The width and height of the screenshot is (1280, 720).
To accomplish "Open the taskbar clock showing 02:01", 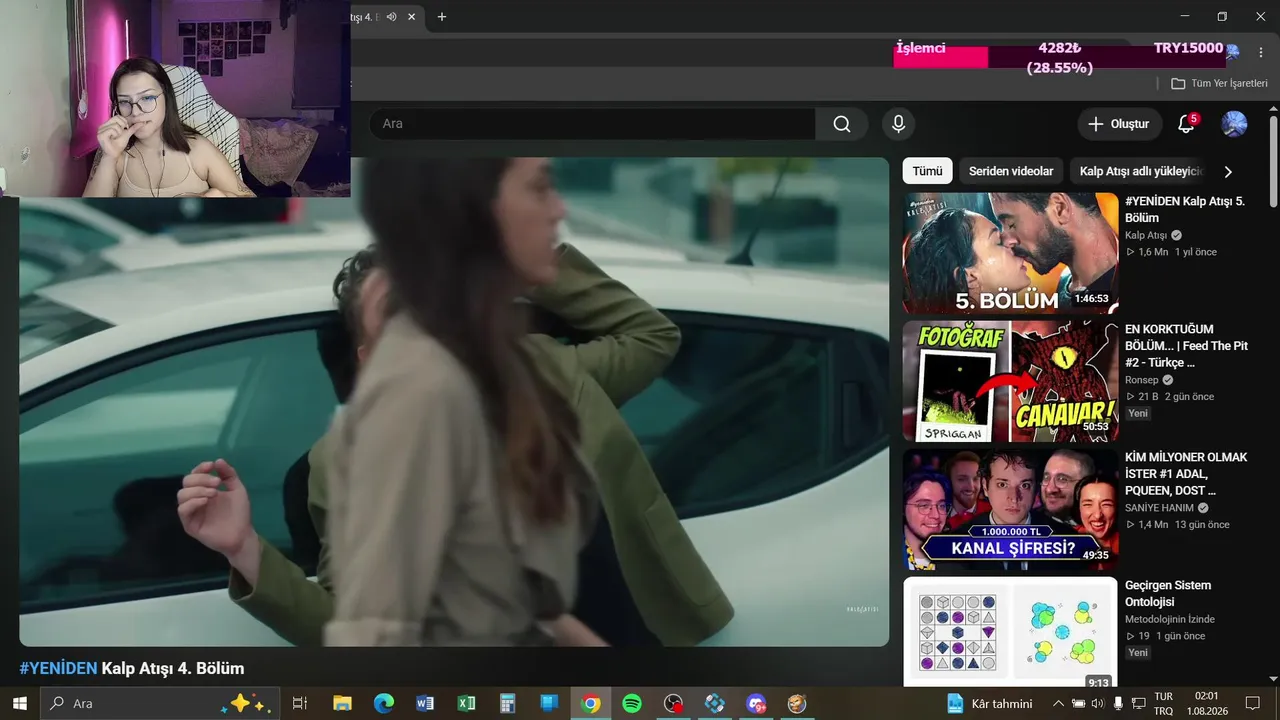I will pyautogui.click(x=1206, y=703).
